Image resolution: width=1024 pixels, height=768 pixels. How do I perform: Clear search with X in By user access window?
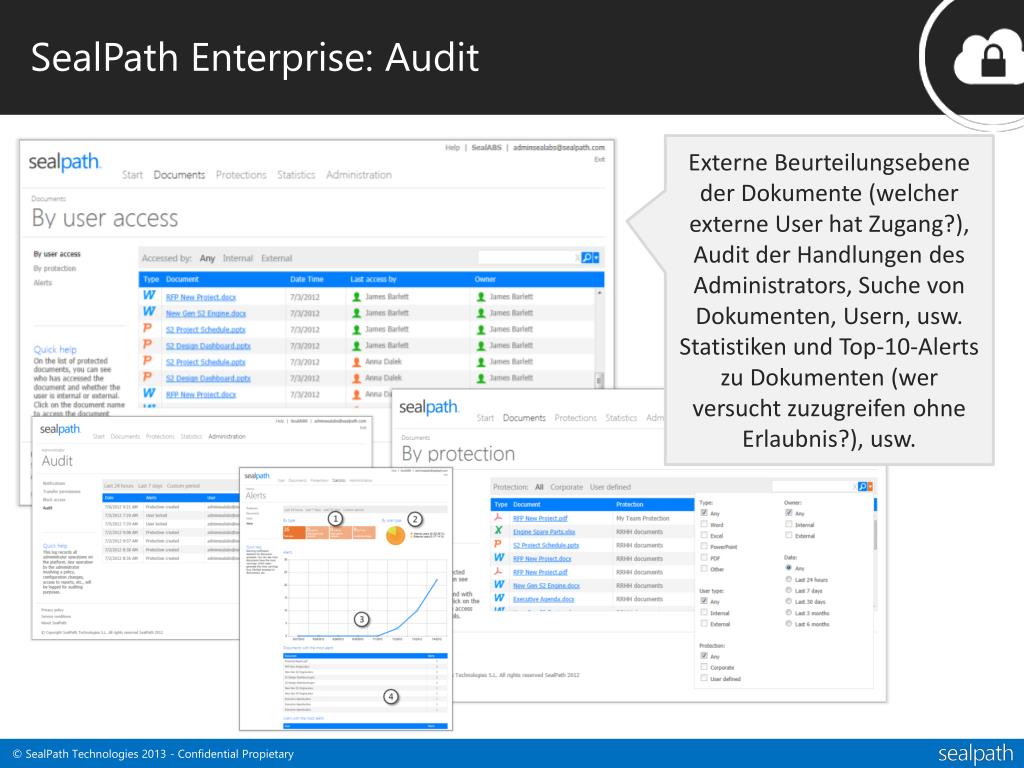pyautogui.click(x=576, y=258)
